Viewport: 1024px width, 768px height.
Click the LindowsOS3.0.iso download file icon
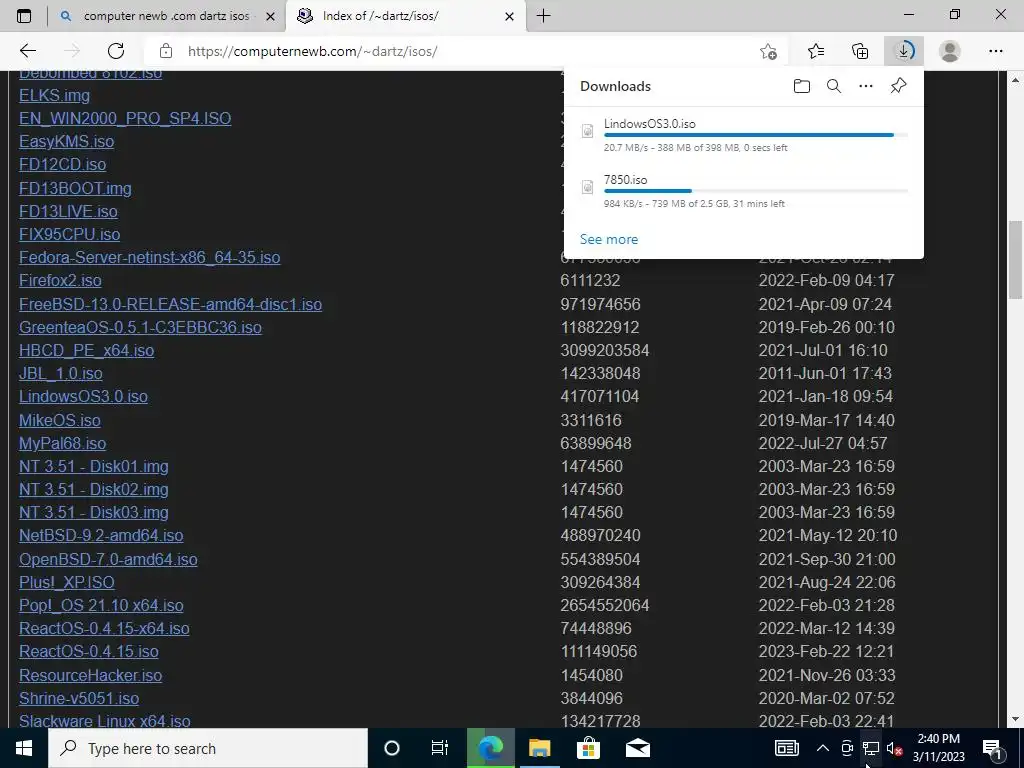(x=587, y=131)
